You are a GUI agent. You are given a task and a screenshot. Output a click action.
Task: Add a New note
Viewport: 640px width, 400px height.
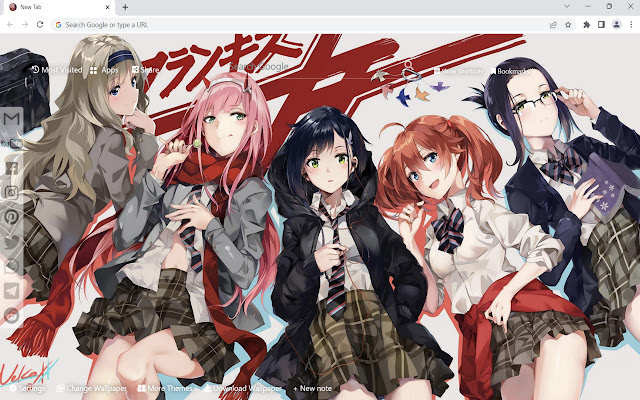coord(313,388)
